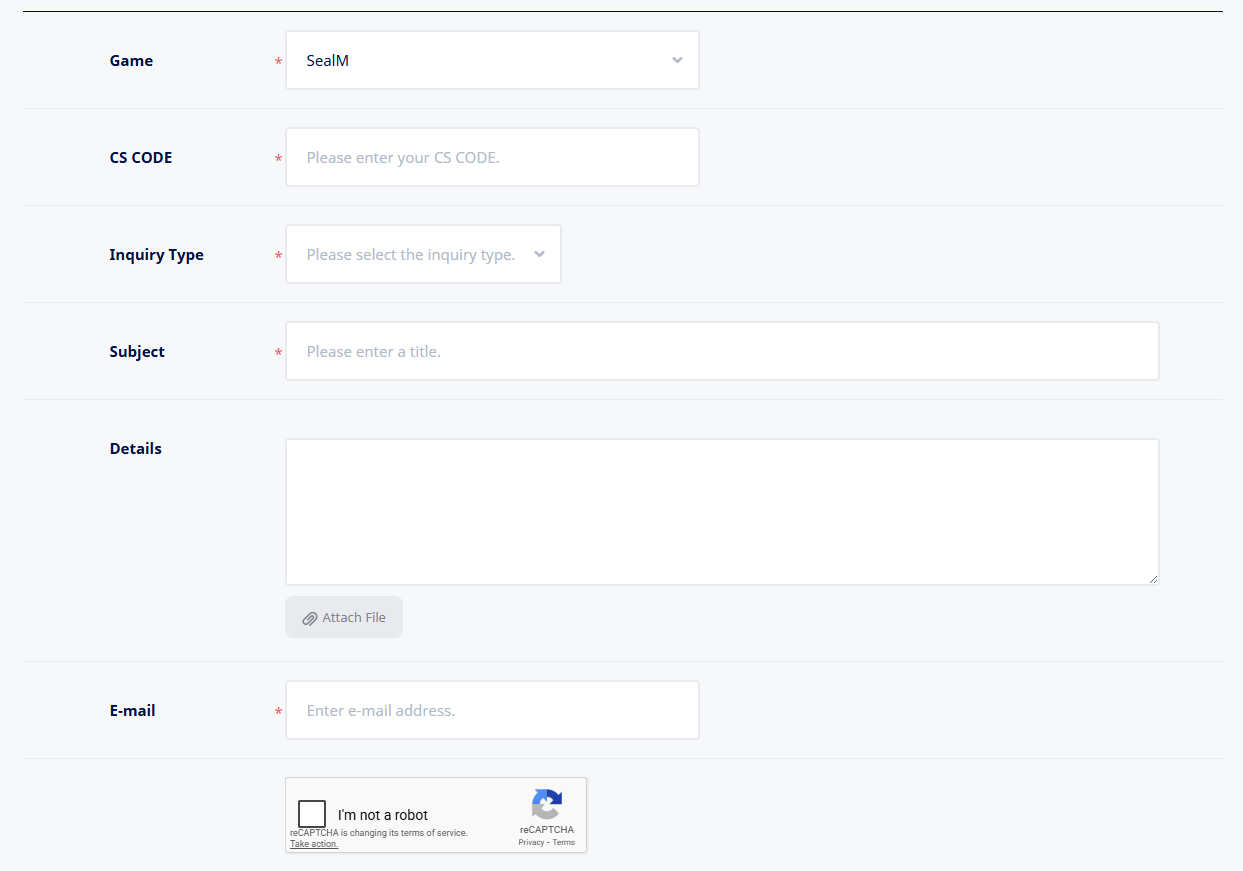Click the CS CODE field label
This screenshot has height=871, width=1243.
click(x=141, y=158)
